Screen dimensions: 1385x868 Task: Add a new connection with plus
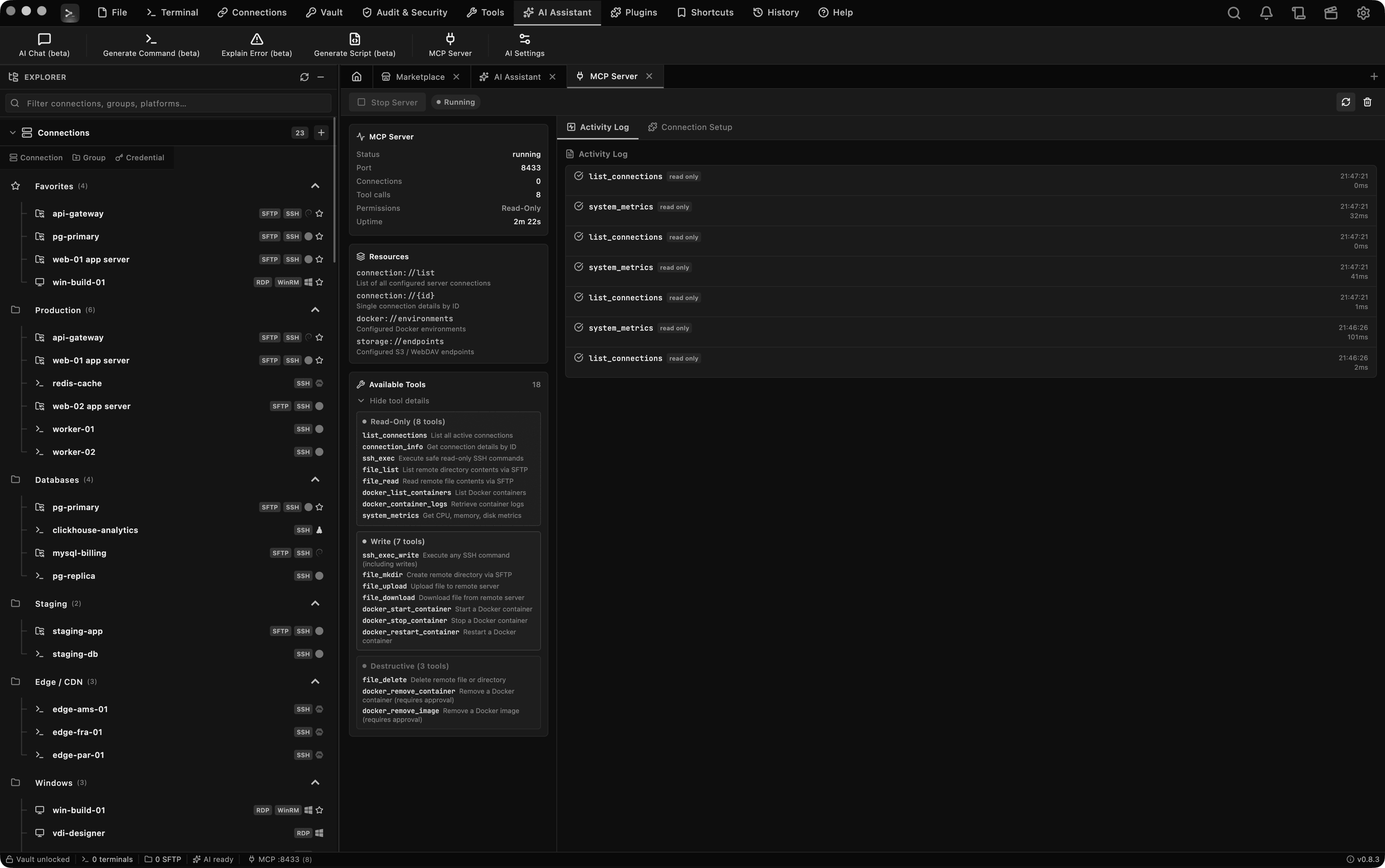point(321,133)
